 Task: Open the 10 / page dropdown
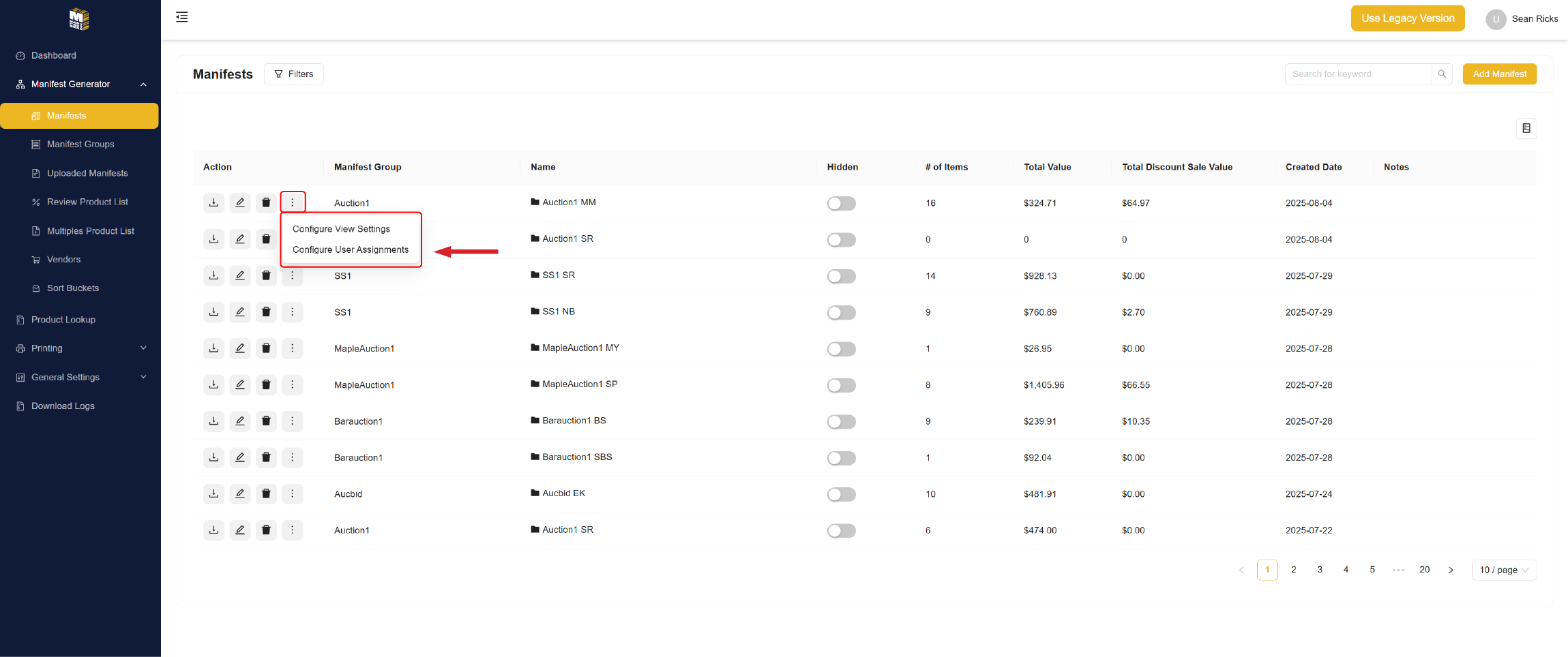(x=1504, y=570)
